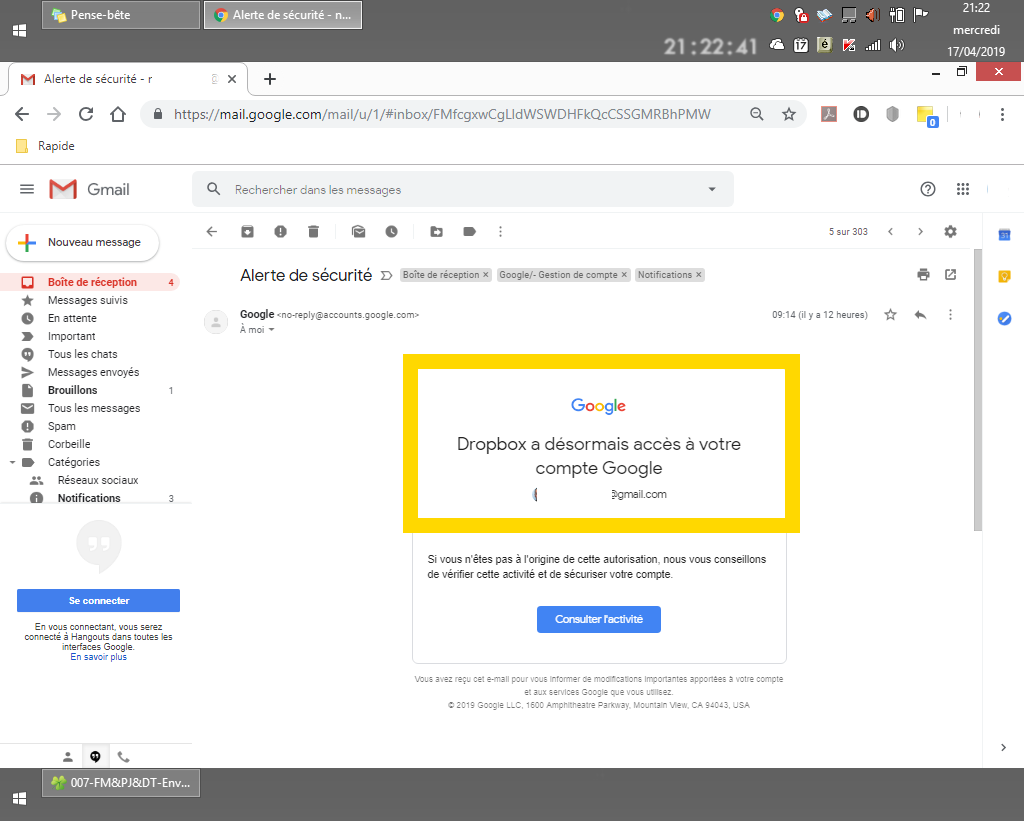Open Chrome's three-dot menu
Viewport: 1024px width, 821px height.
(x=1002, y=114)
